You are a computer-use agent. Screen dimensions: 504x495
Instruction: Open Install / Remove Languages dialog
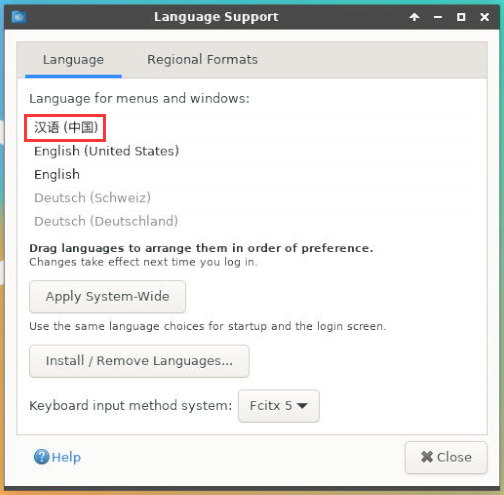(139, 361)
